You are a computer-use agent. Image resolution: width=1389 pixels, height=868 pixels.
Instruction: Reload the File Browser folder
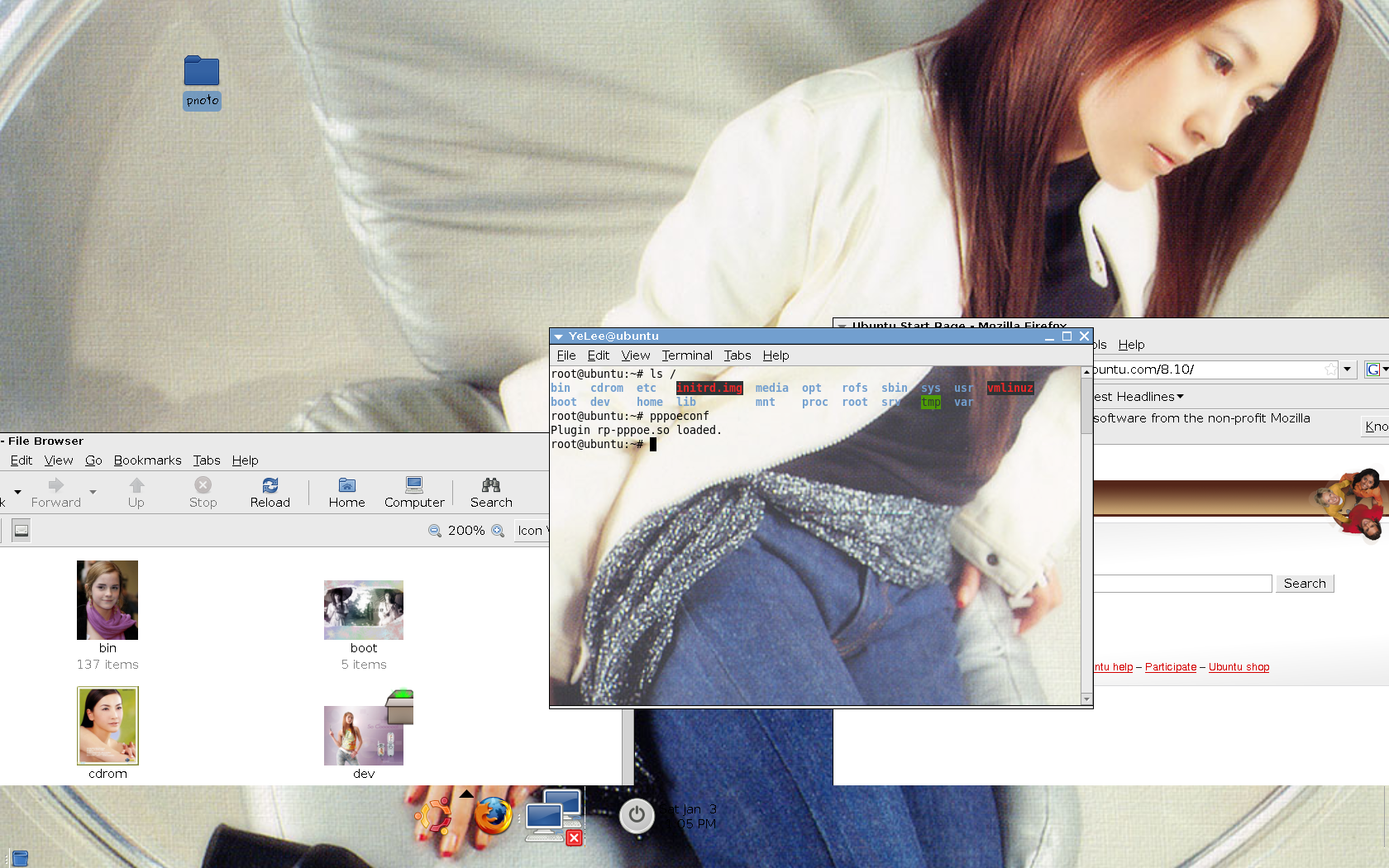(270, 492)
